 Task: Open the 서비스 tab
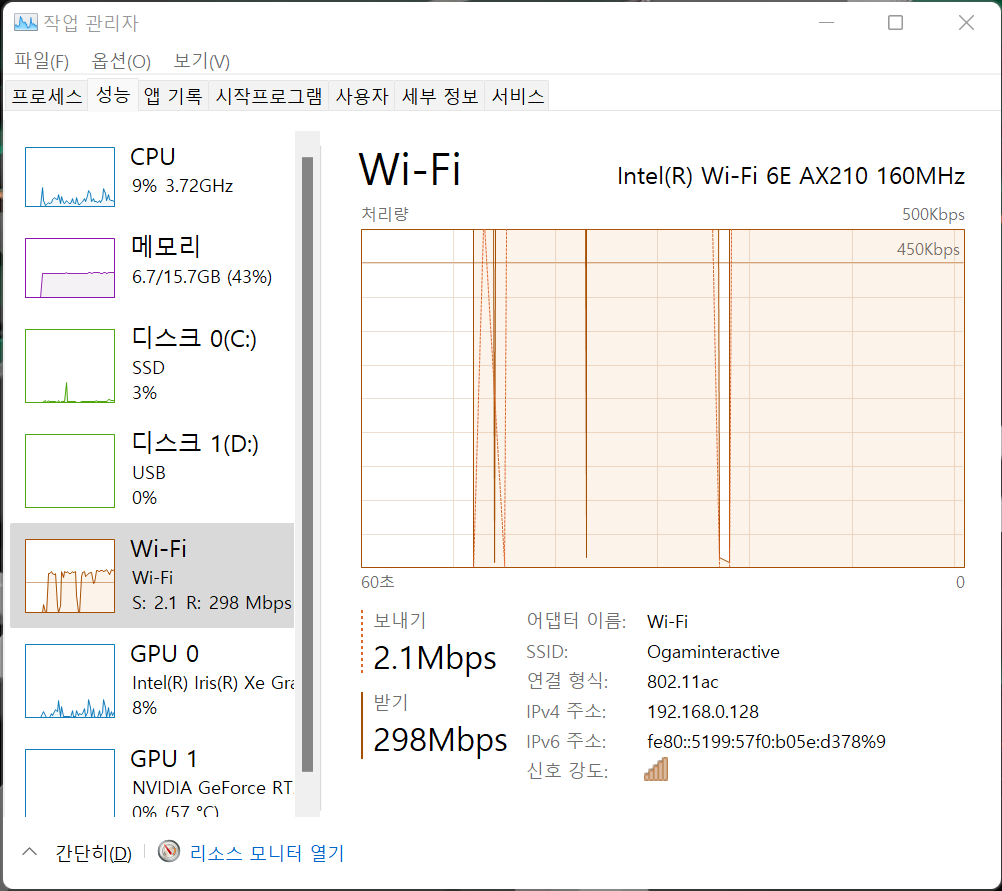518,96
